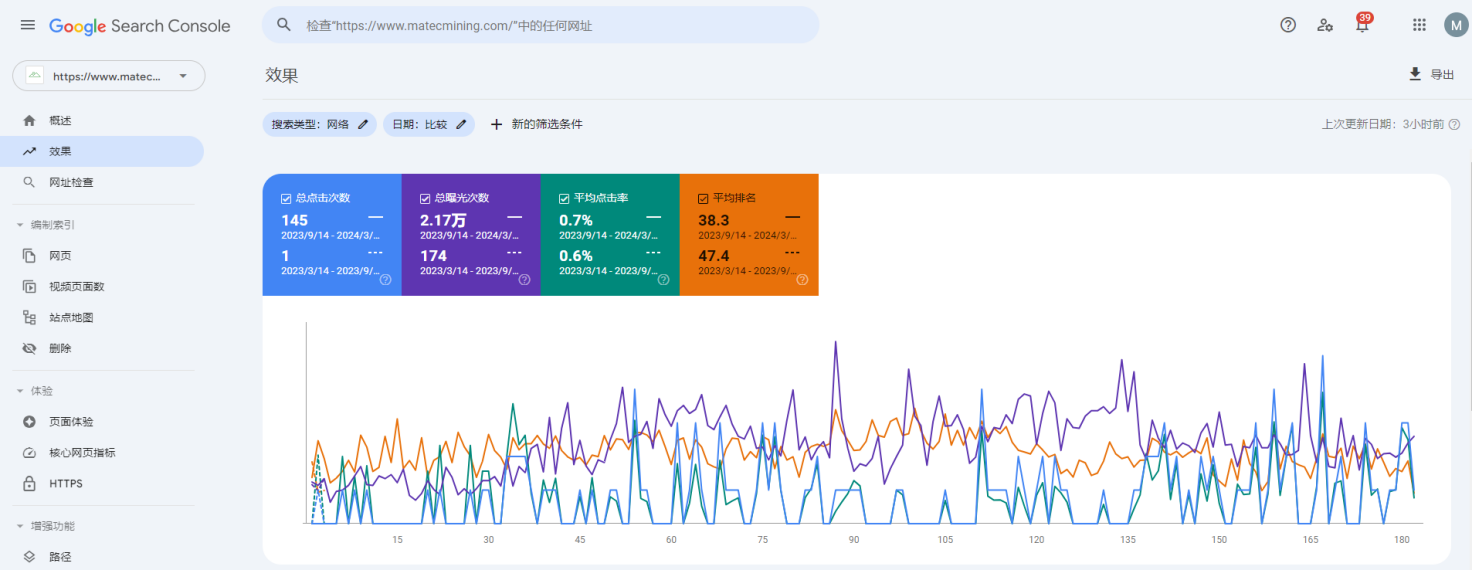Open 视频页面数 in sidebar
The width and height of the screenshot is (1472, 570).
click(102, 286)
